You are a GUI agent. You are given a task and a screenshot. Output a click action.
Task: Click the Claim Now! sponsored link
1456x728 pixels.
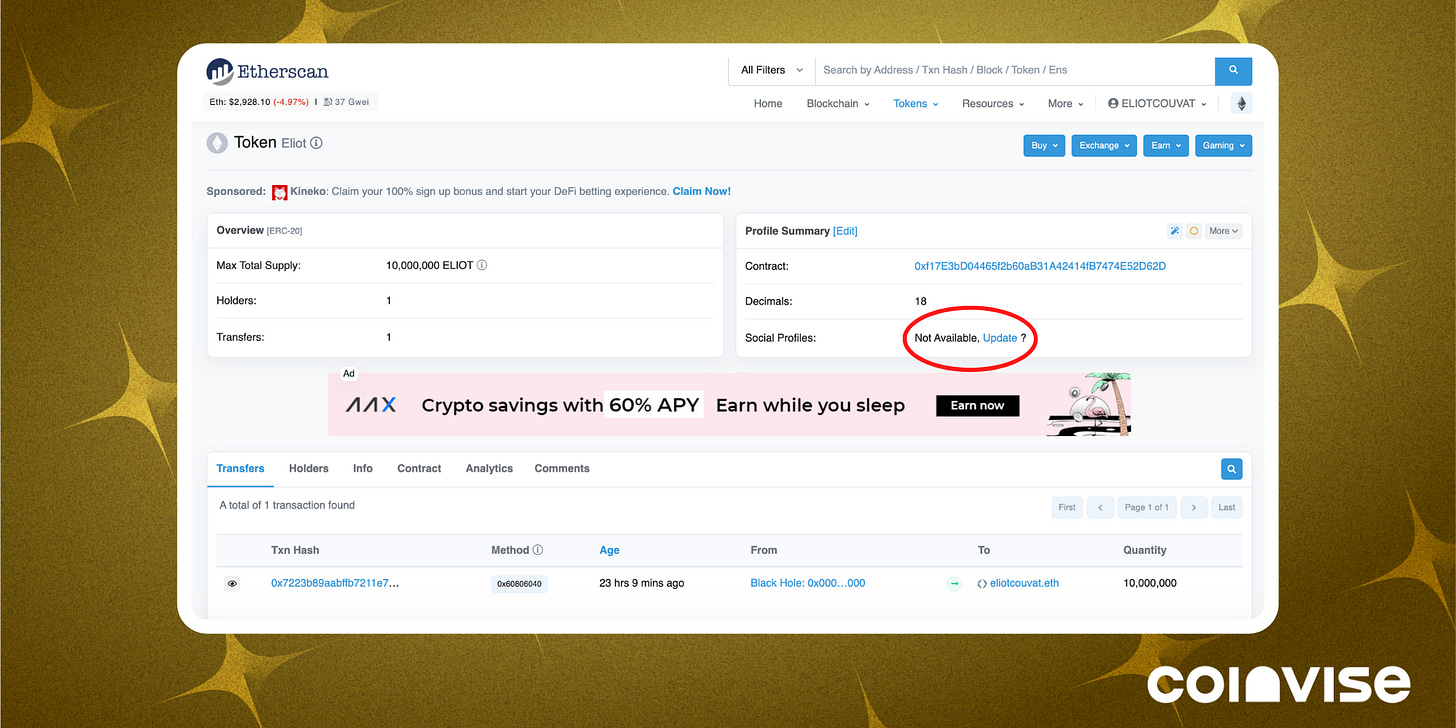[x=702, y=191]
